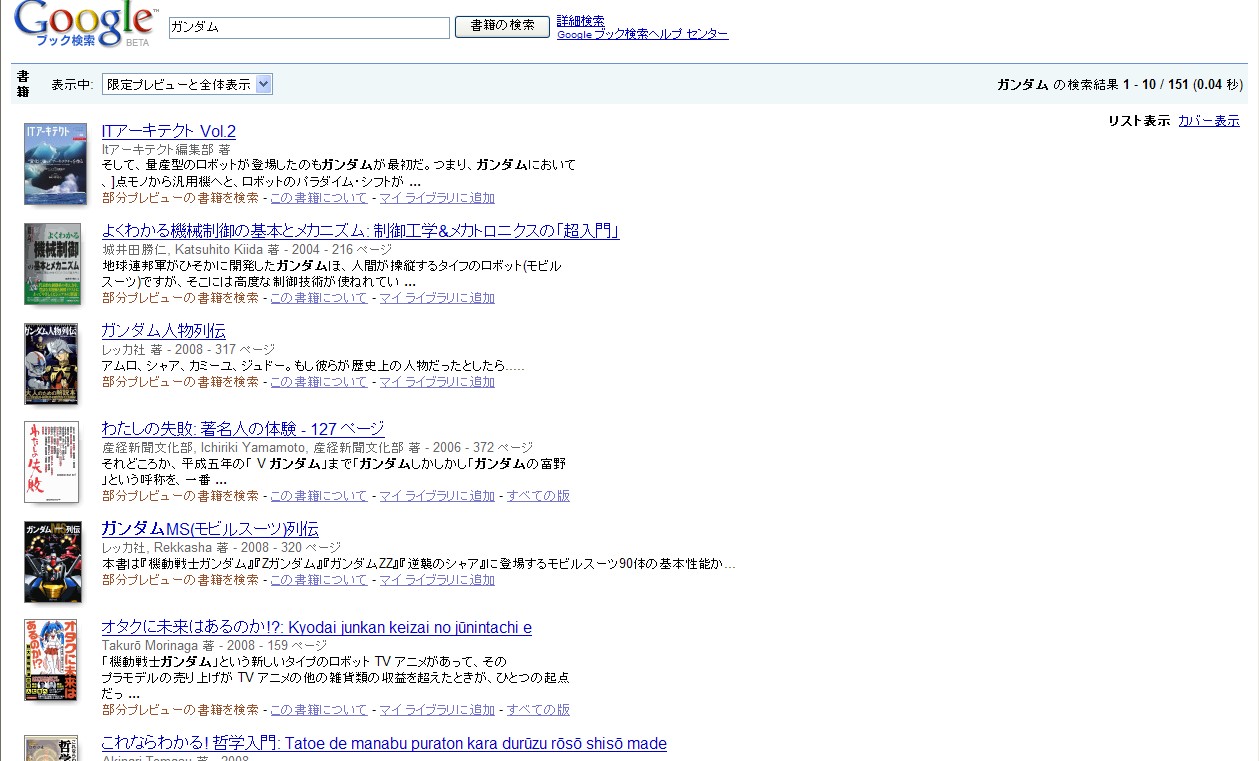The width and height of the screenshot is (1259, 761).
Task: Click マイライブラリに追加 under ガンダム人物列伝
Action: coord(437,382)
